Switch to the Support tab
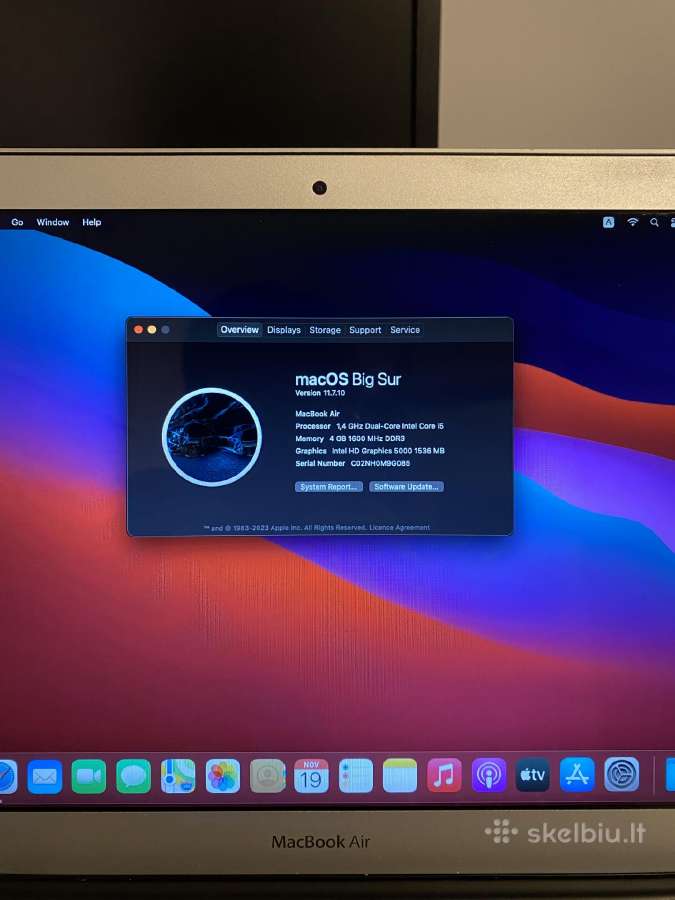675x900 pixels. (365, 330)
